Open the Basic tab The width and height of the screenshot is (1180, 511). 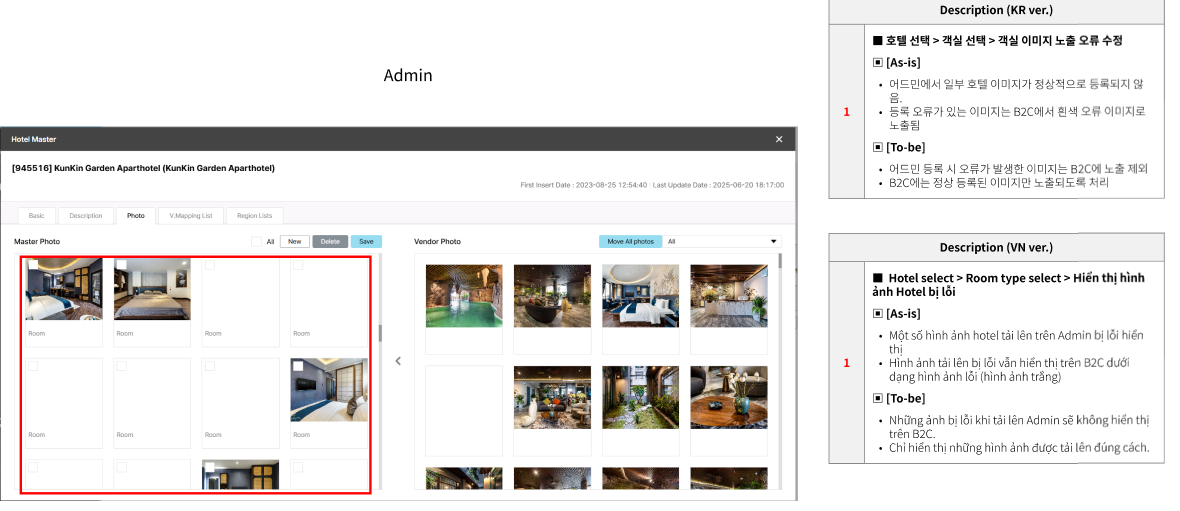coord(36,216)
